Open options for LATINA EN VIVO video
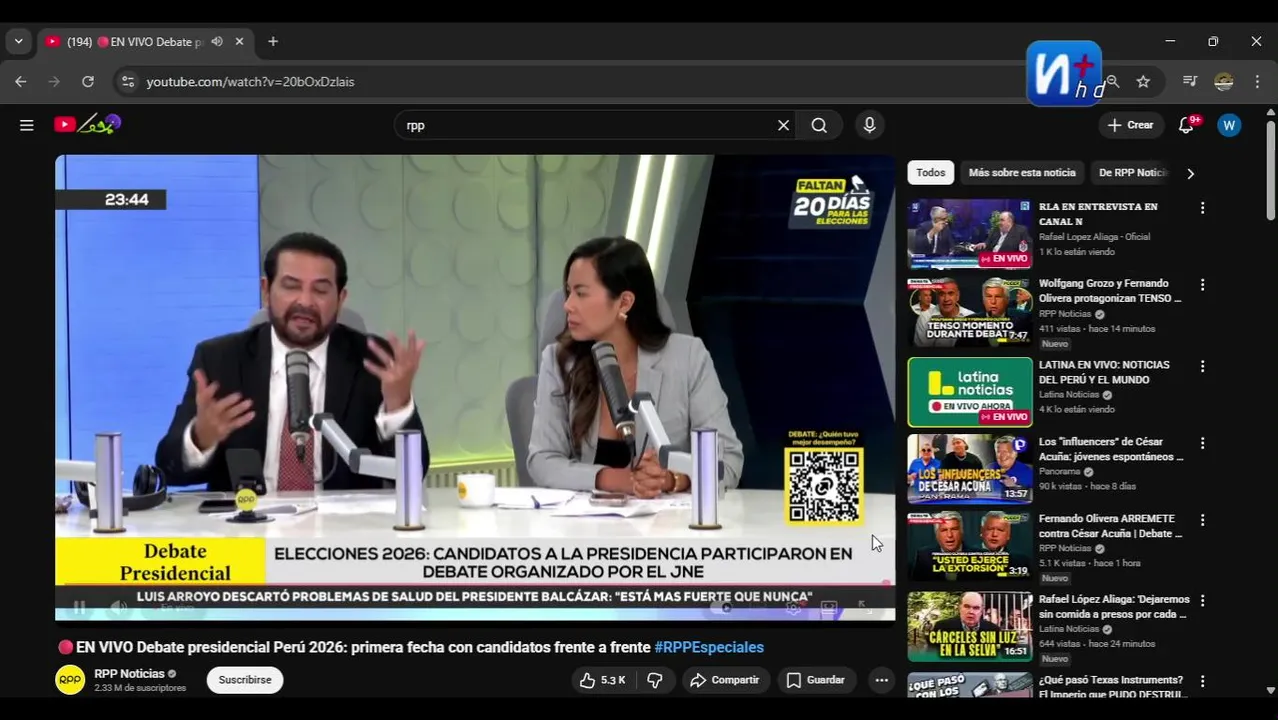The width and height of the screenshot is (1278, 720). tap(1203, 366)
